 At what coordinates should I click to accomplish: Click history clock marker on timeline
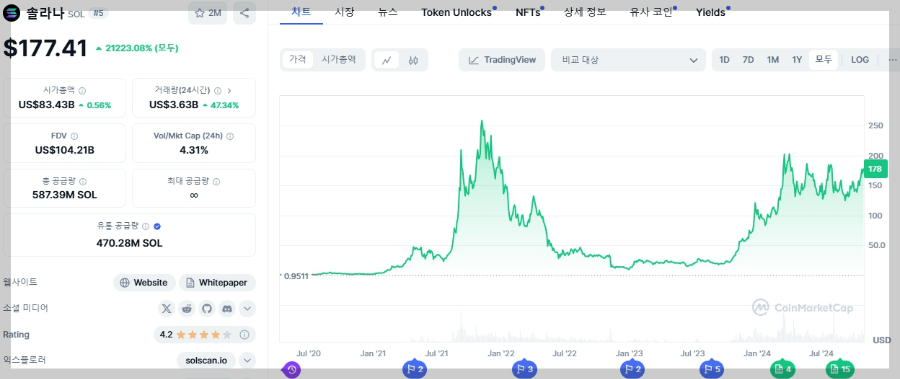coord(291,370)
